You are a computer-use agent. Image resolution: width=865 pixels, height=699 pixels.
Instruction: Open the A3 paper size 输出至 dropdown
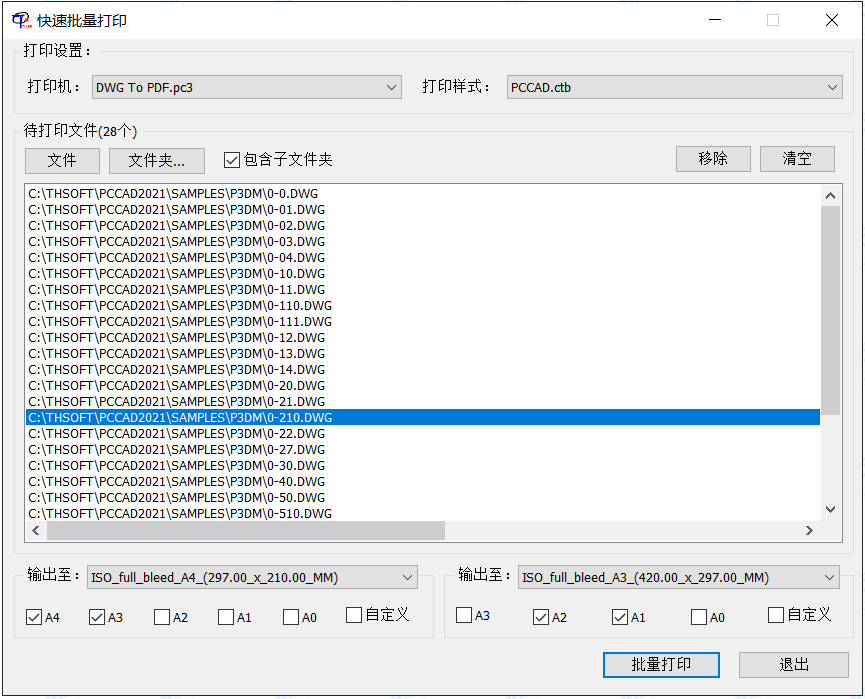(x=678, y=577)
